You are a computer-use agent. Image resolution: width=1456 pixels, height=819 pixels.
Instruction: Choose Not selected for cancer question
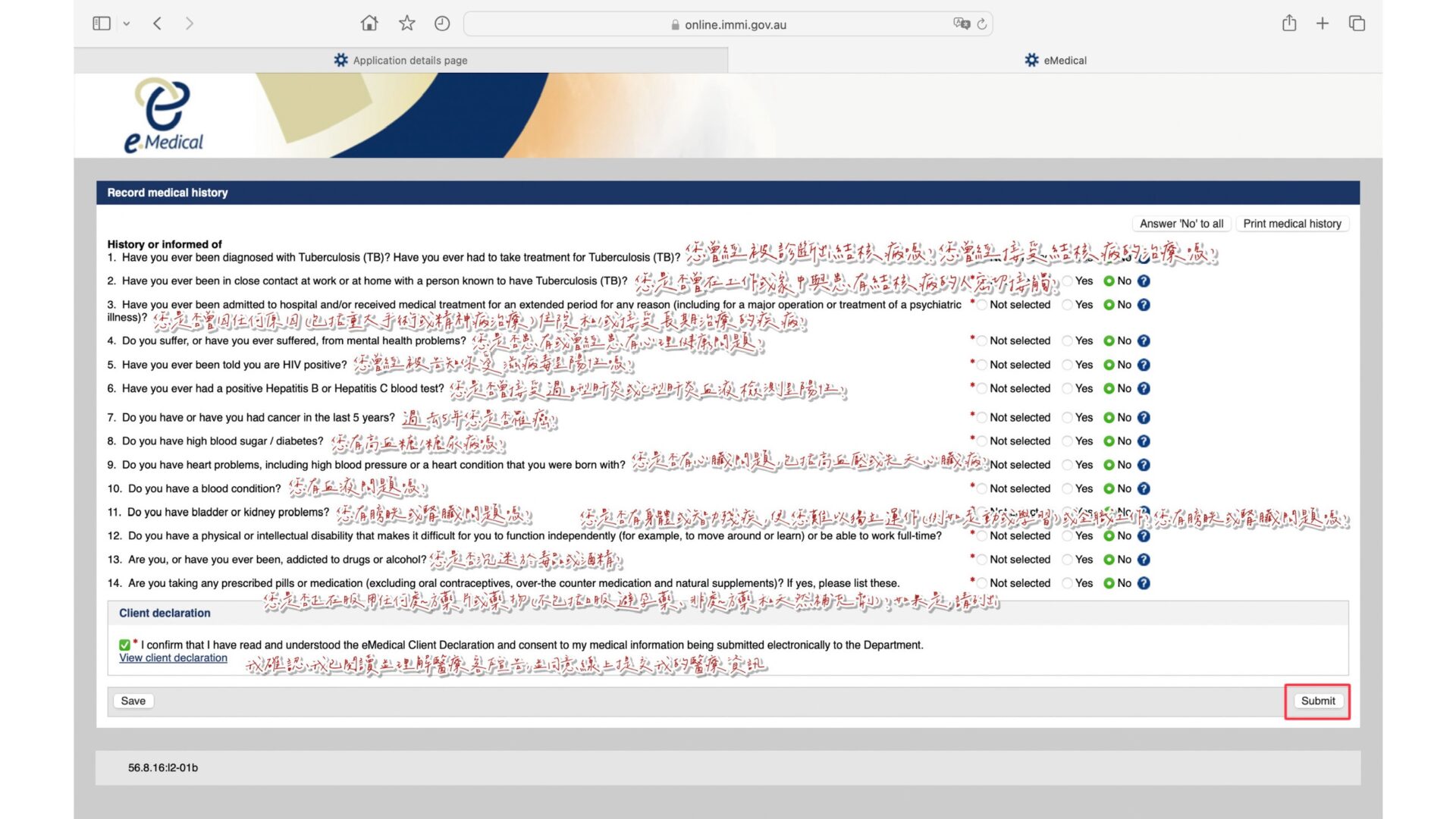pos(982,417)
